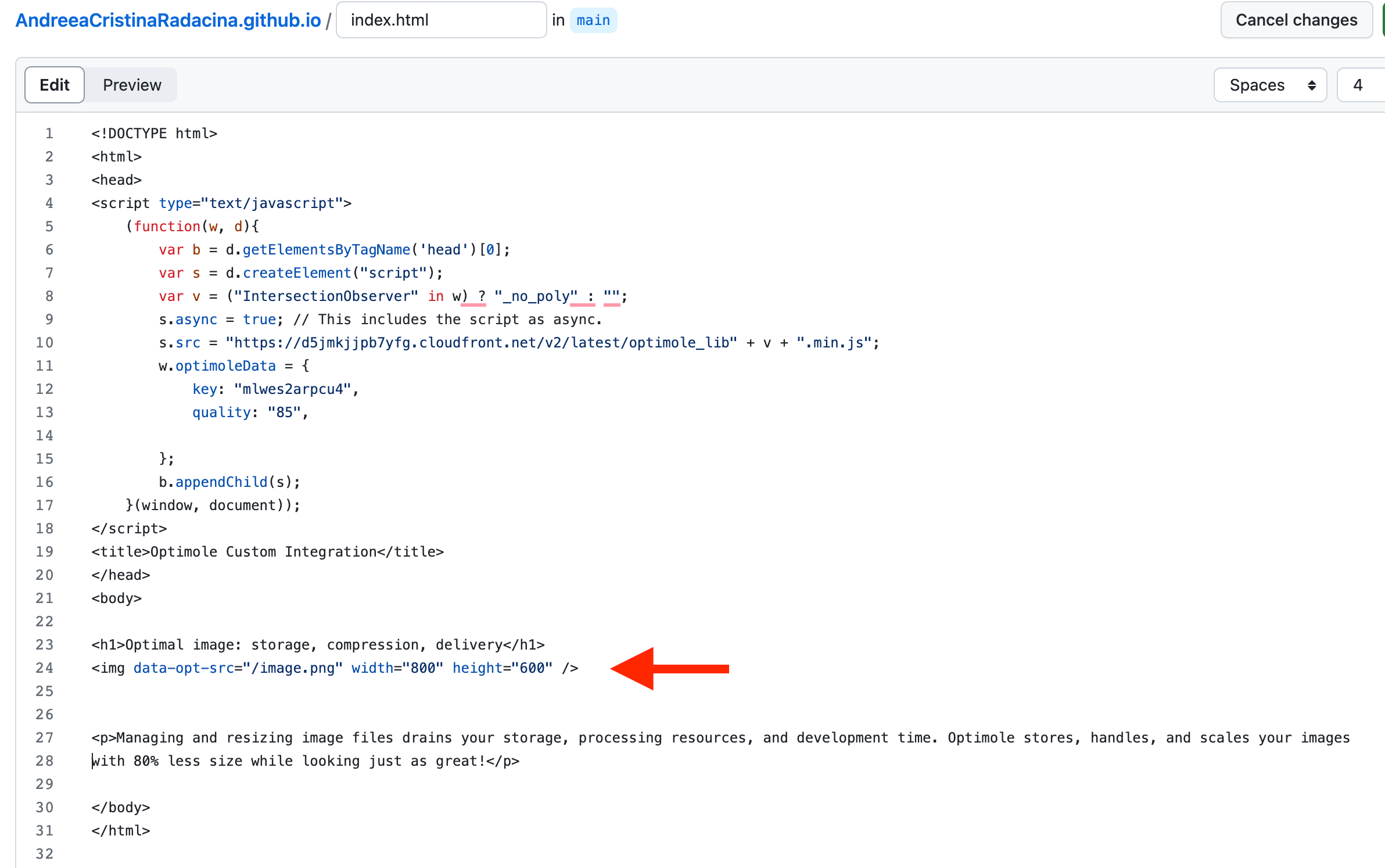This screenshot has height=868, width=1385.
Task: Click the async comment on line 9
Action: (447, 320)
